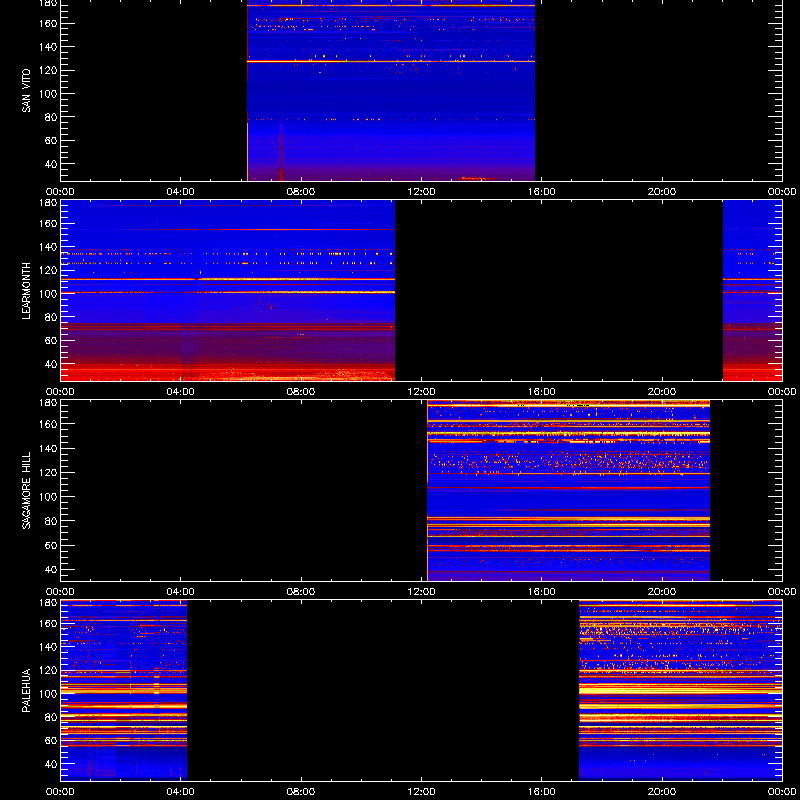Click 16:00 tick label under Sagamore Hill panel
800x800 pixels.
[542, 592]
